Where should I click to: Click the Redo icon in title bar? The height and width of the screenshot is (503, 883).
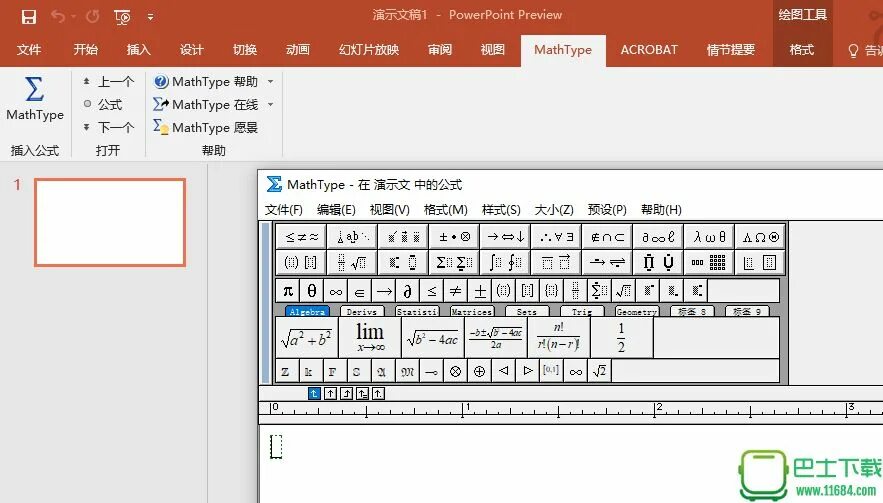click(x=92, y=16)
